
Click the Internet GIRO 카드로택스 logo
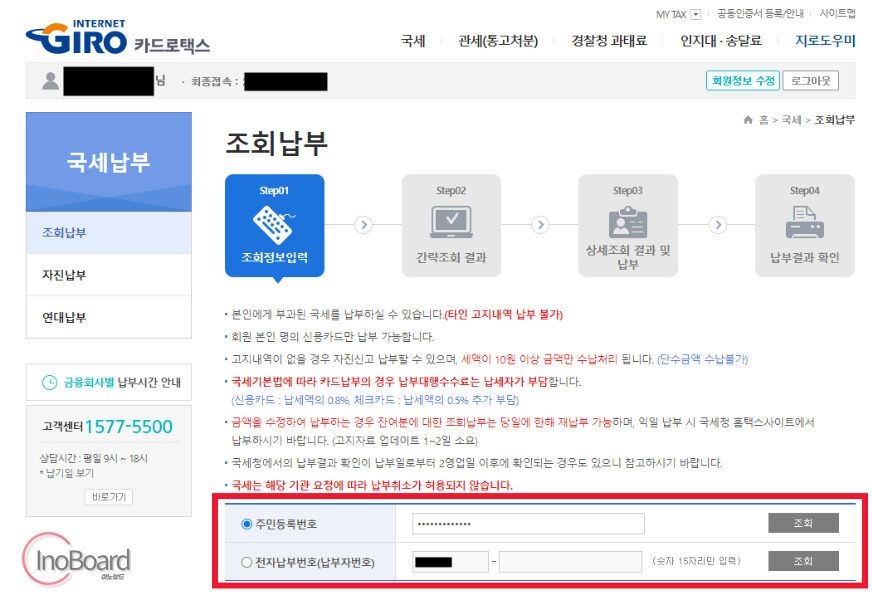pyautogui.click(x=118, y=37)
